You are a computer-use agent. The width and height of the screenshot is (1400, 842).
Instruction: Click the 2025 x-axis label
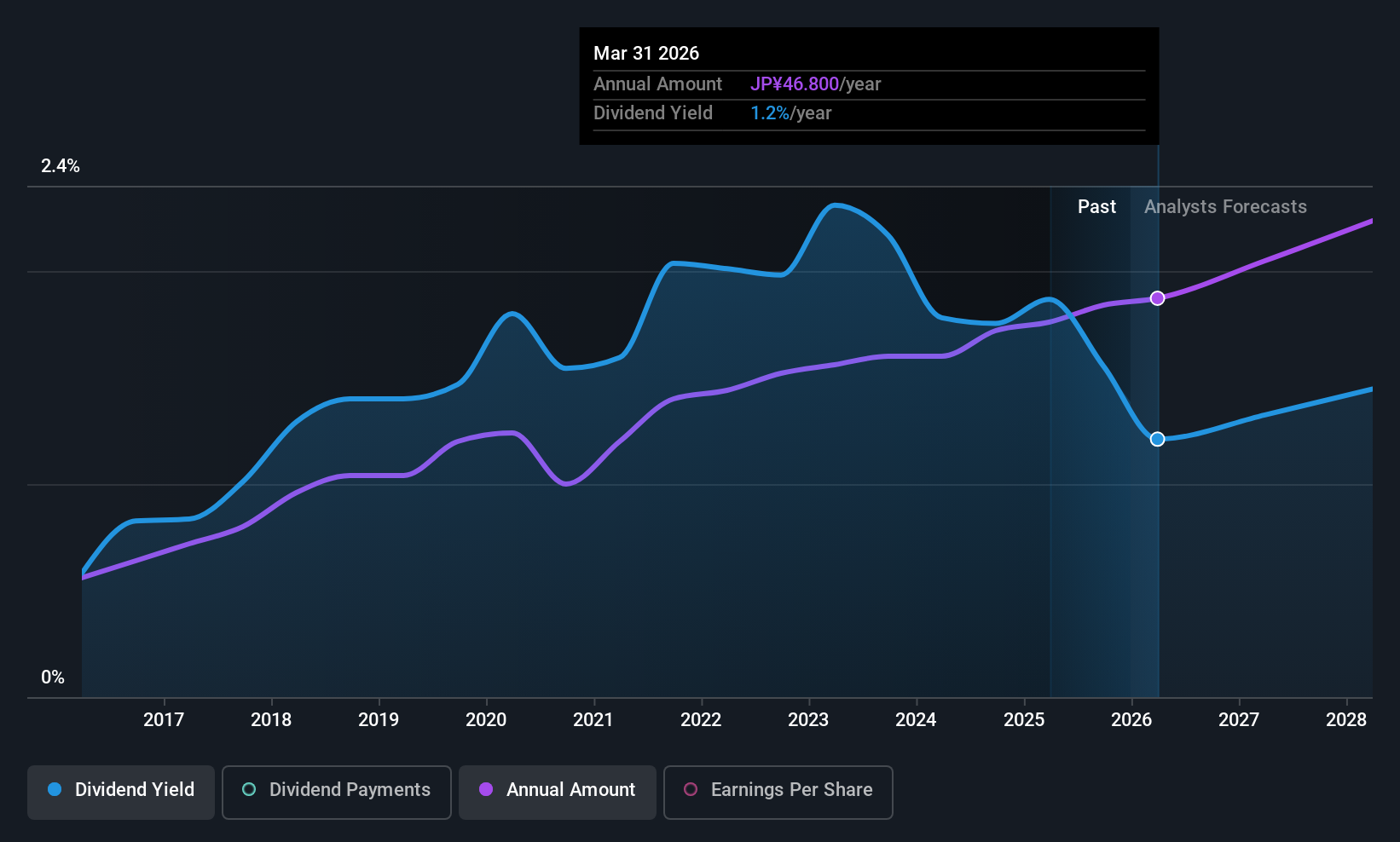click(1024, 720)
